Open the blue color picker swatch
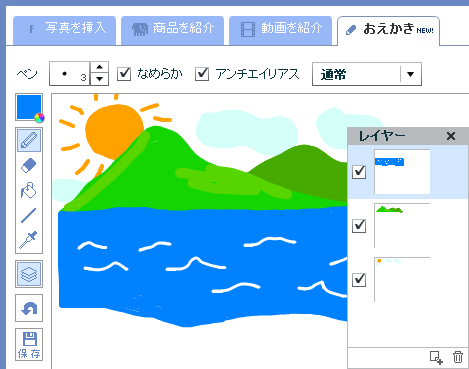This screenshot has width=469, height=369. [x=29, y=107]
